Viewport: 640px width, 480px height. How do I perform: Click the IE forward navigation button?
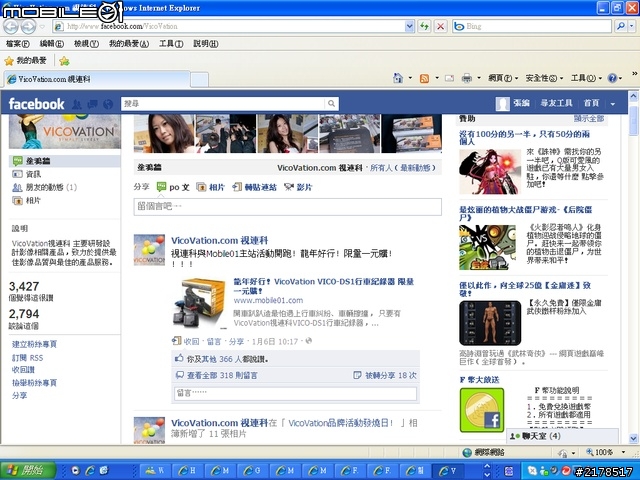click(x=28, y=27)
